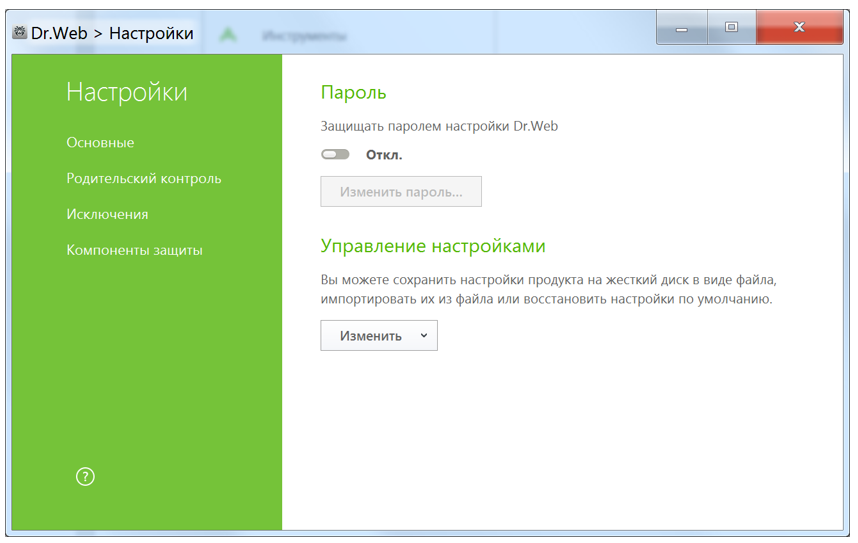Click the Настройки sidebar title
The width and height of the screenshot is (858, 543).
click(x=127, y=92)
